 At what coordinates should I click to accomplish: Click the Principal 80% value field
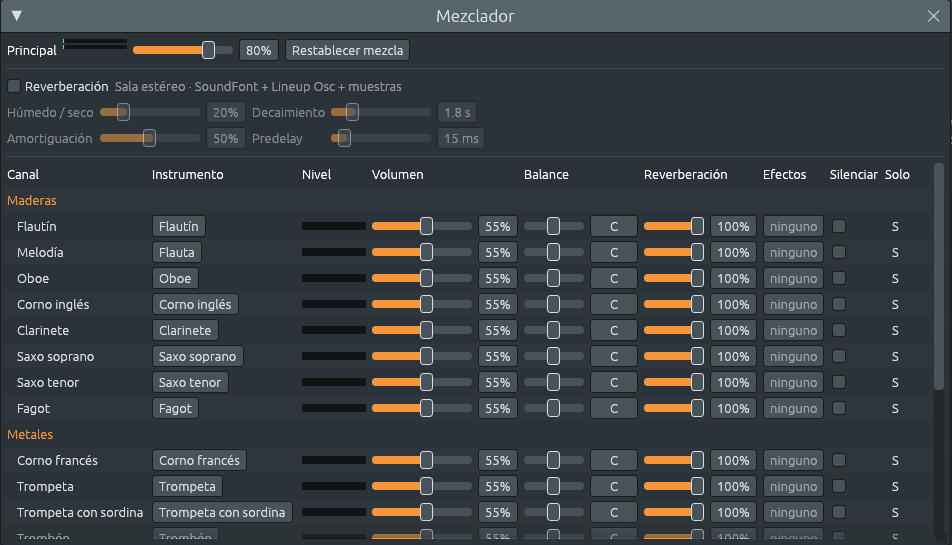click(259, 50)
